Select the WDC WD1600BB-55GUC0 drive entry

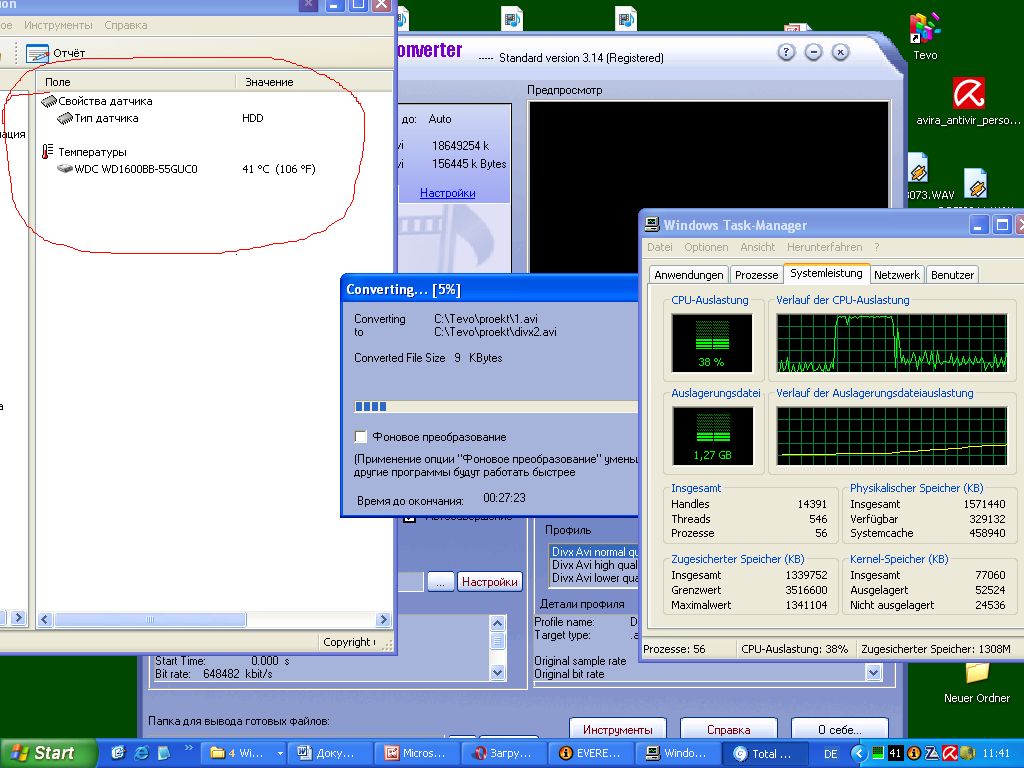click(x=135, y=169)
